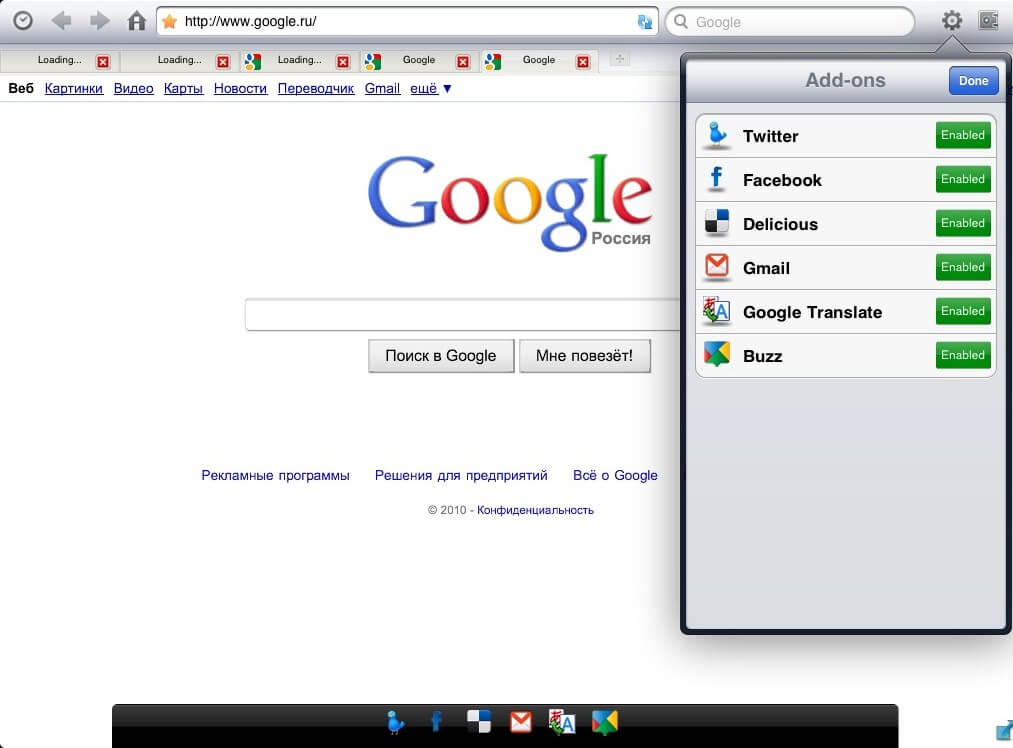Bookmark page with the star icon
1013x748 pixels.
point(169,21)
